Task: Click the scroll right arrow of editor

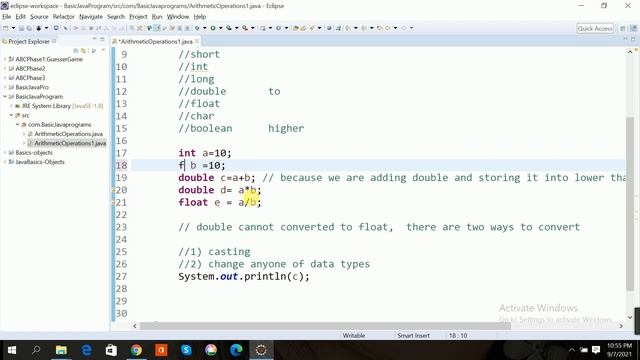Action: click(621, 326)
